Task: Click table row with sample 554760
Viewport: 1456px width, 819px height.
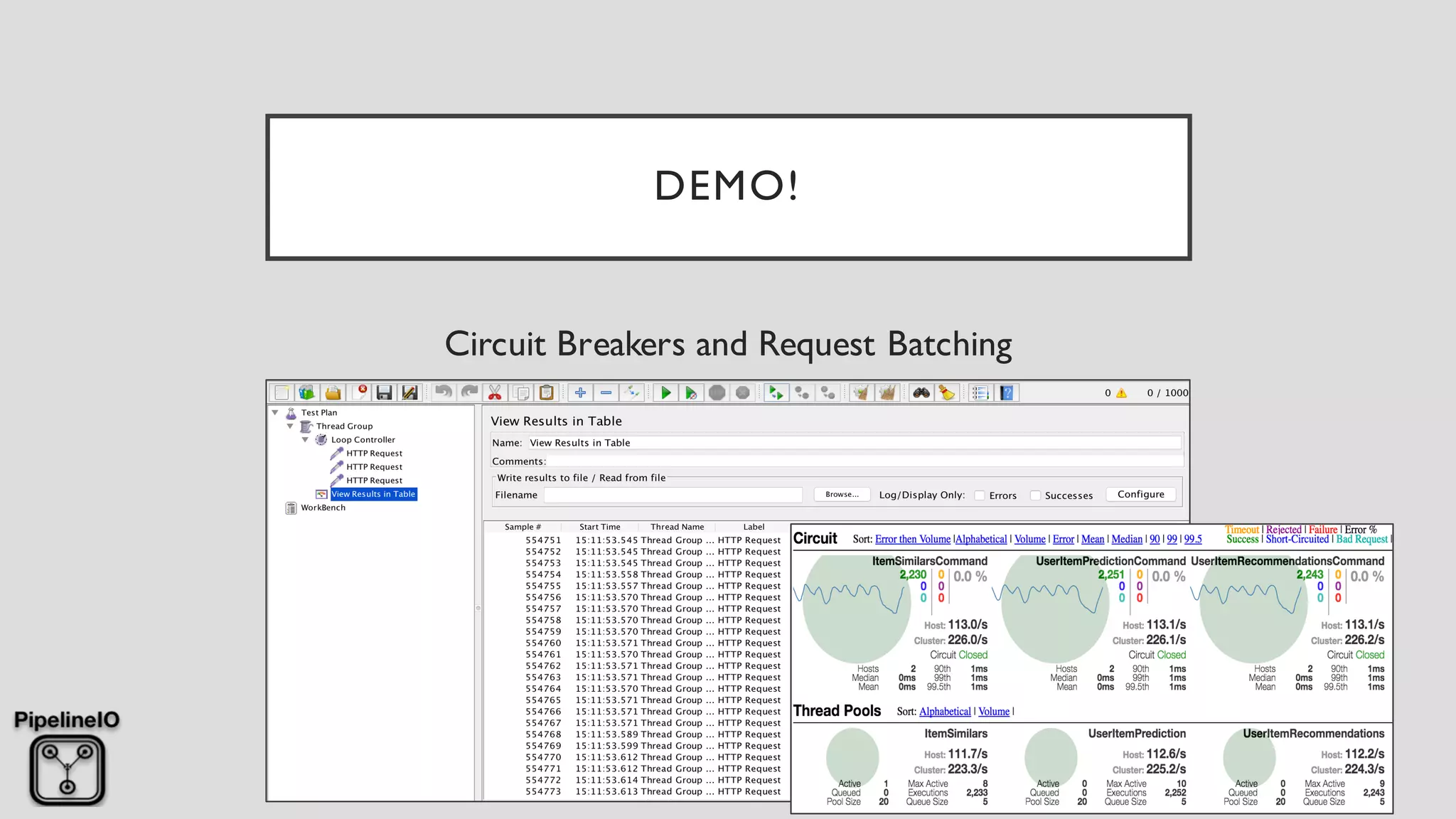Action: click(637, 643)
